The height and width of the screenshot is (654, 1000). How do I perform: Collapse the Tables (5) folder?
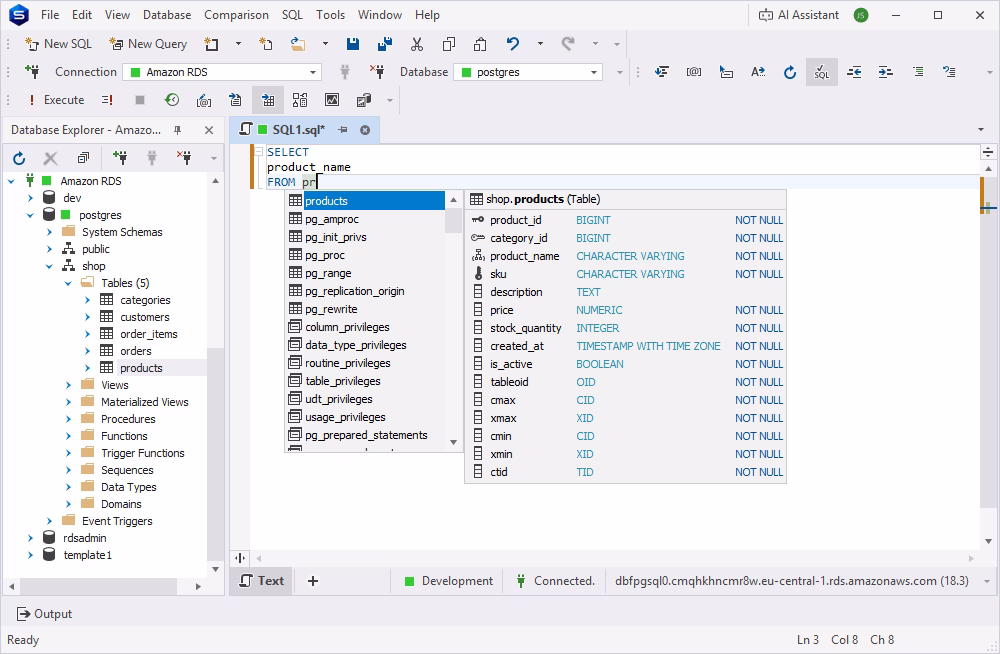[x=68, y=283]
